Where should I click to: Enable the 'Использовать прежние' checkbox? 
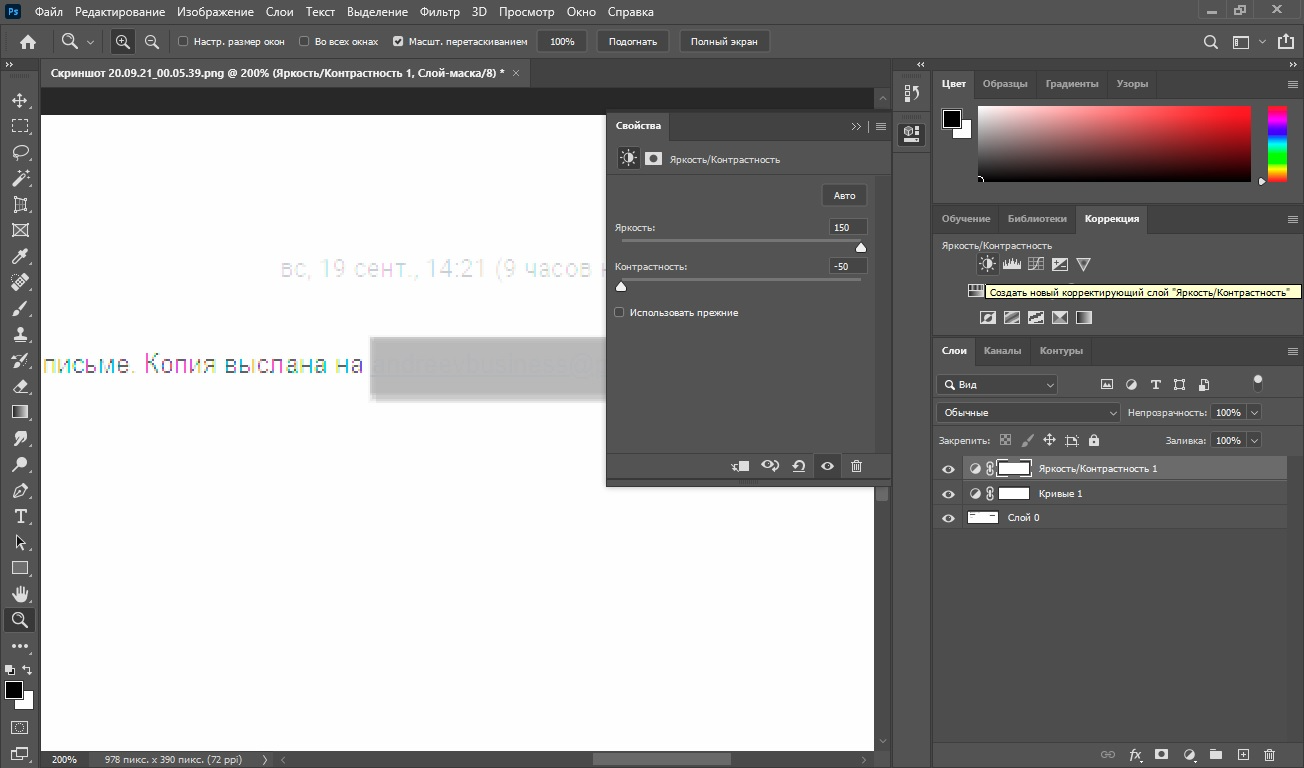click(x=619, y=313)
